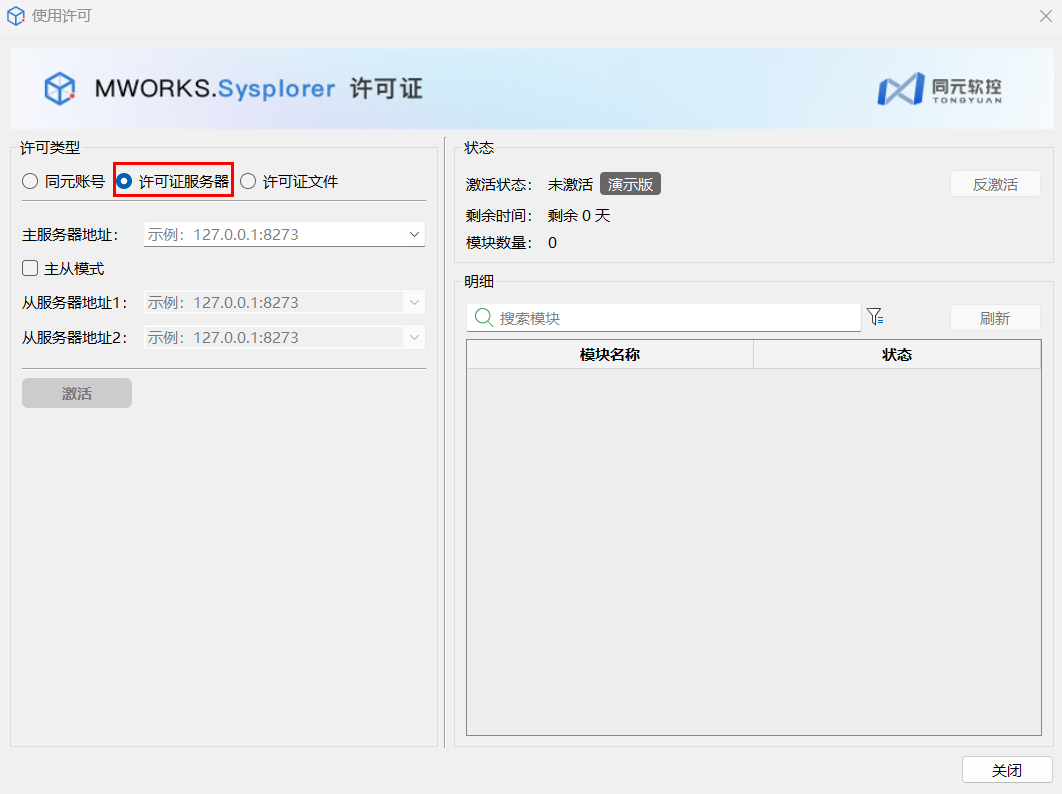Click the 反激活 button
Viewport: 1062px width, 794px height.
(x=994, y=184)
